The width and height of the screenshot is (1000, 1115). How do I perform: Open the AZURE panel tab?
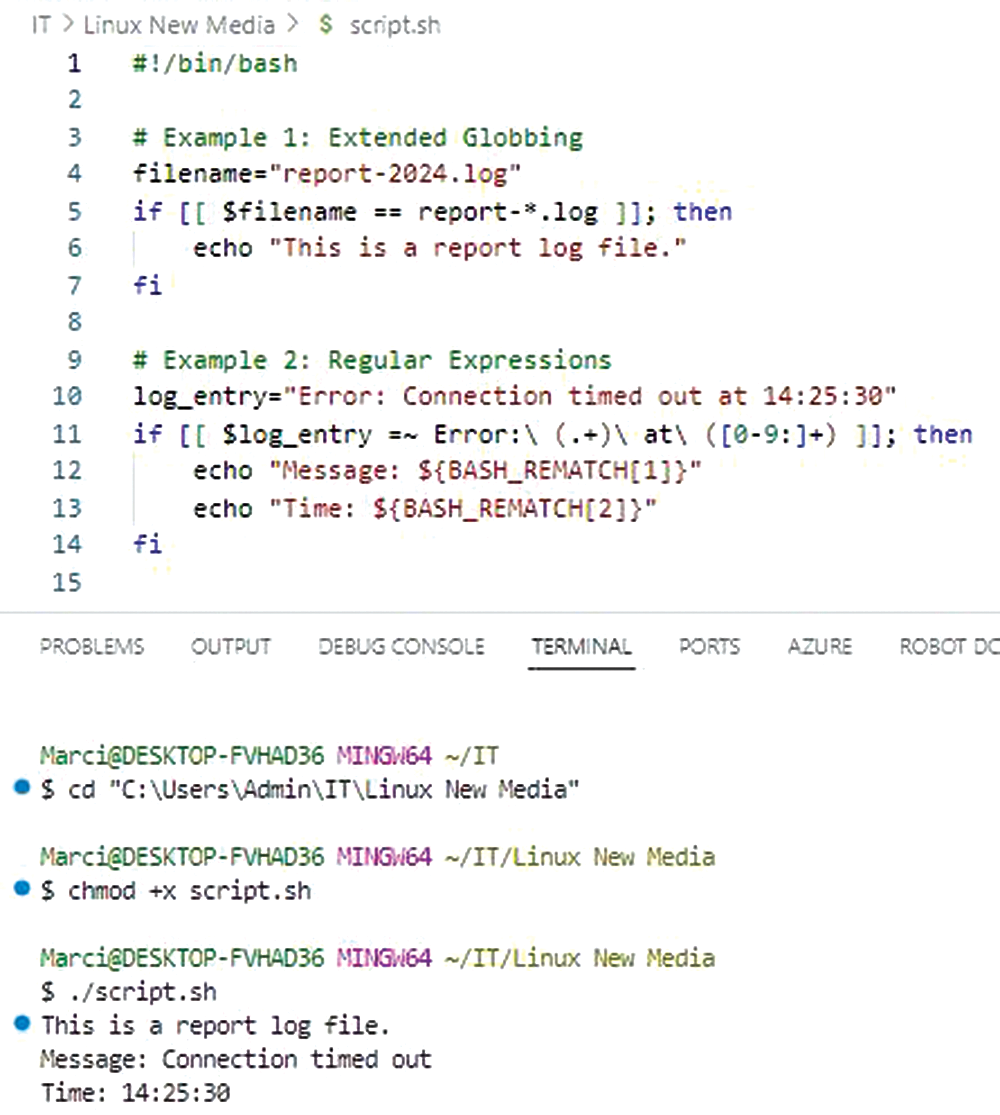point(819,646)
